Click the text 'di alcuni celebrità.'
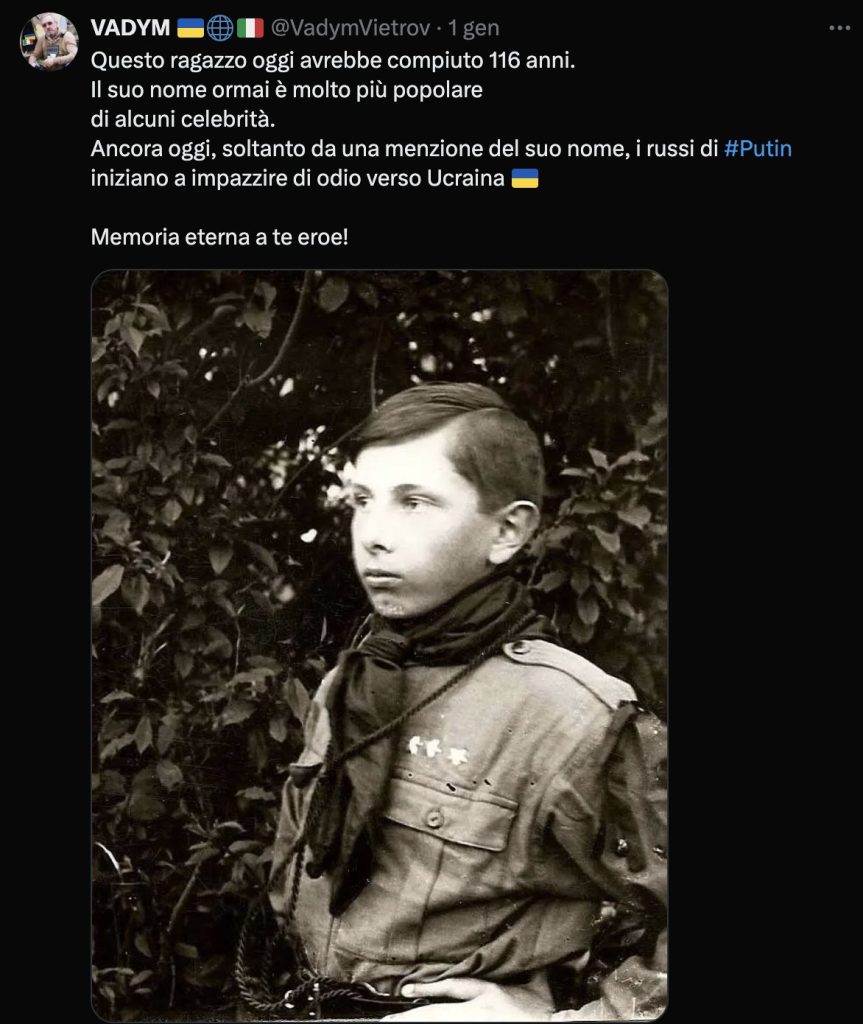 [183, 120]
